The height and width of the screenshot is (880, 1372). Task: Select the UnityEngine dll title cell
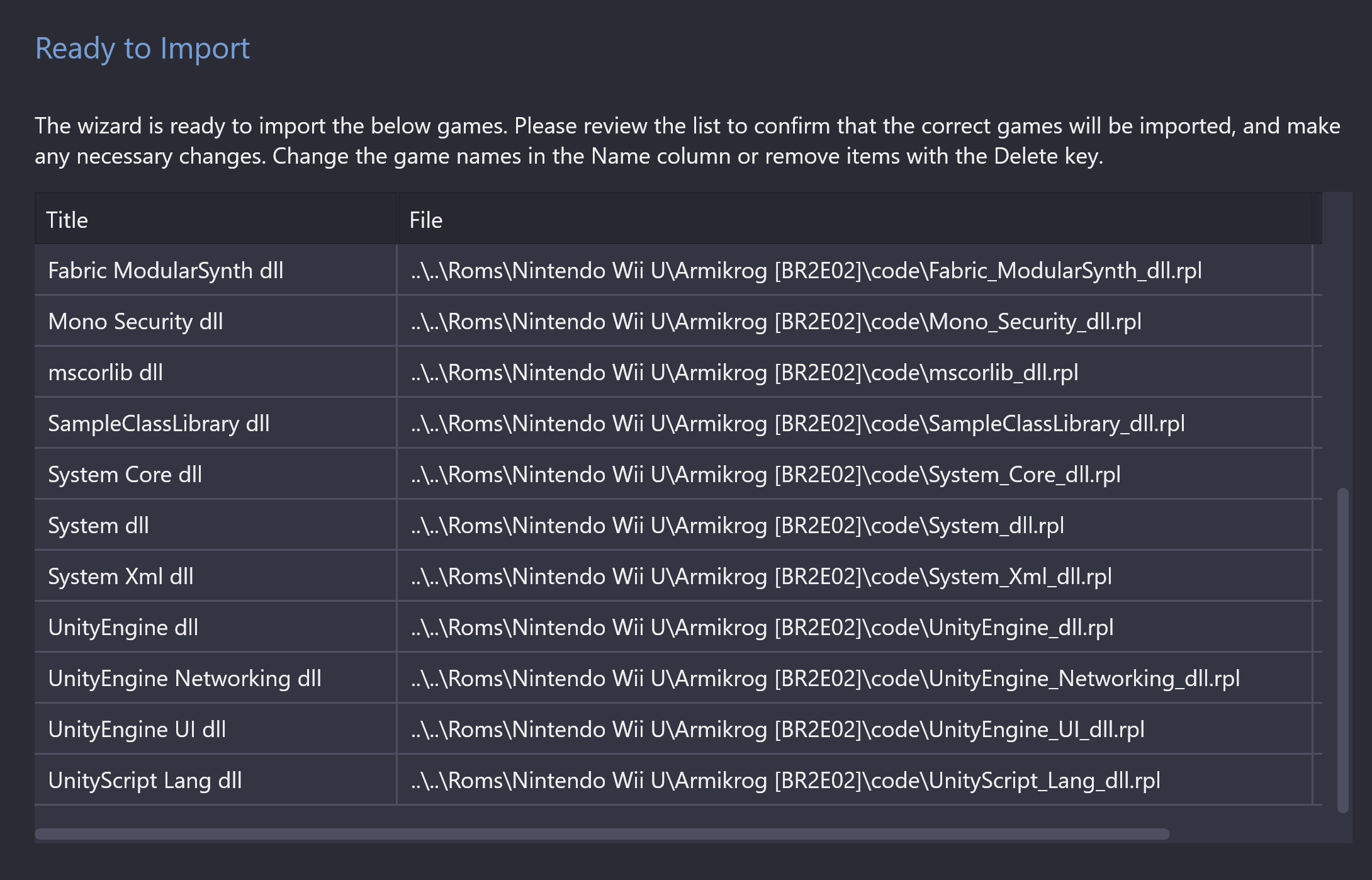[215, 628]
